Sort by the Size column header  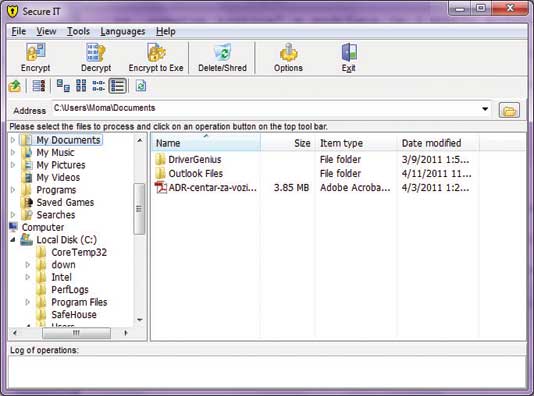[288, 143]
